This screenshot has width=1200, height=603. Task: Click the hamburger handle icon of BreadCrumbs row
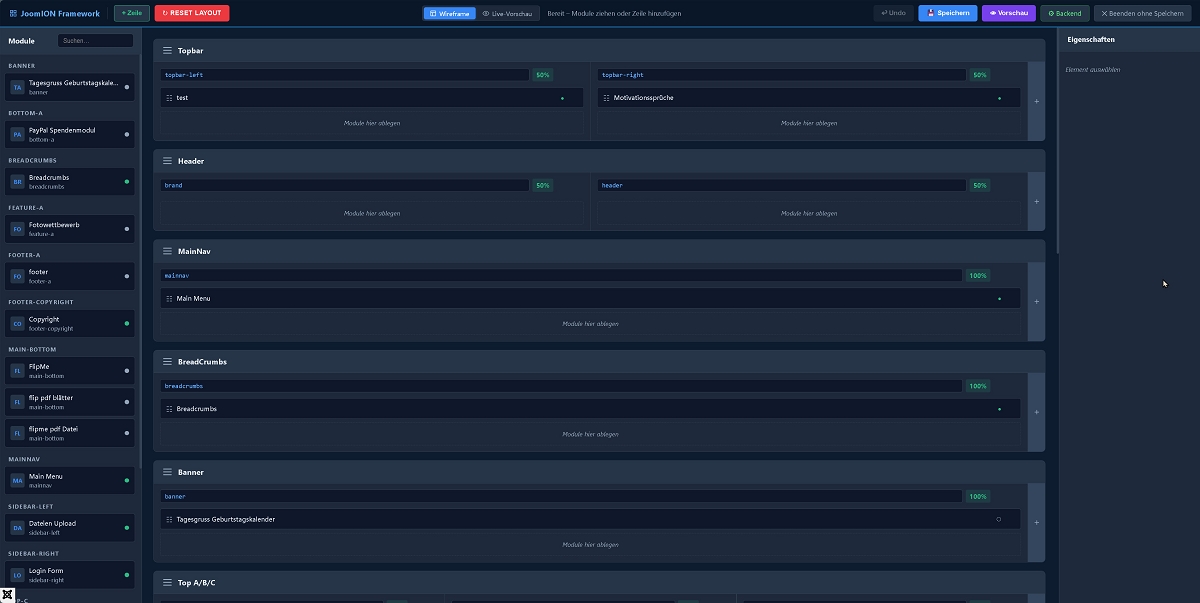tap(168, 361)
